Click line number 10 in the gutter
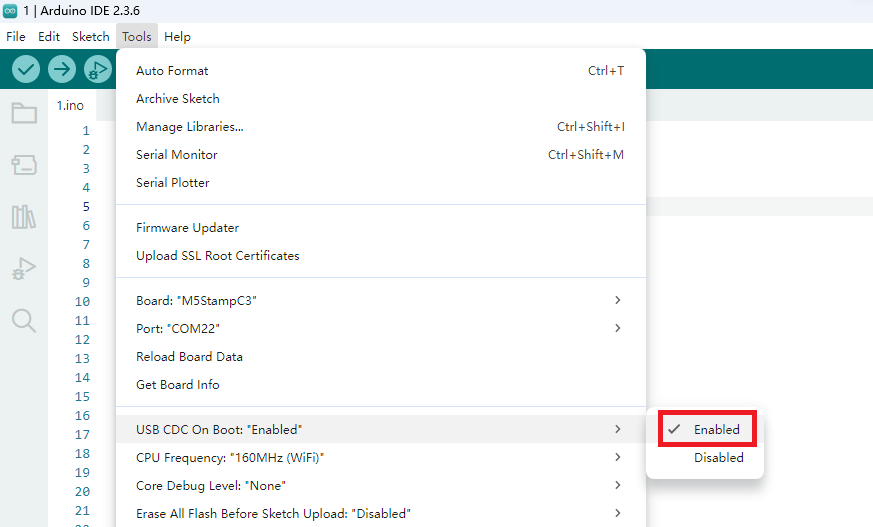This screenshot has width=873, height=527. click(x=82, y=302)
